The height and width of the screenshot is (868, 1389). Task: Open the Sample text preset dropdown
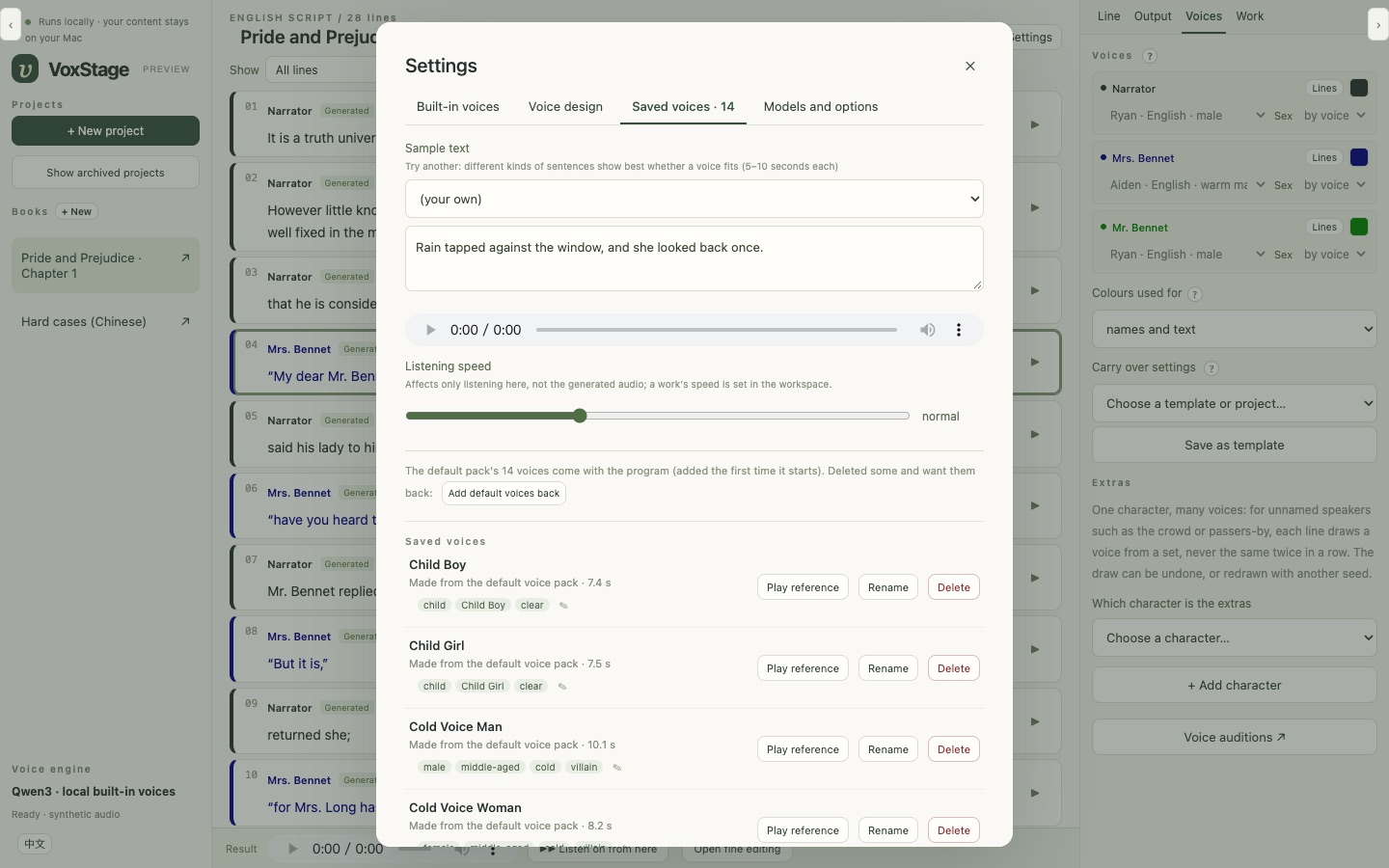694,199
